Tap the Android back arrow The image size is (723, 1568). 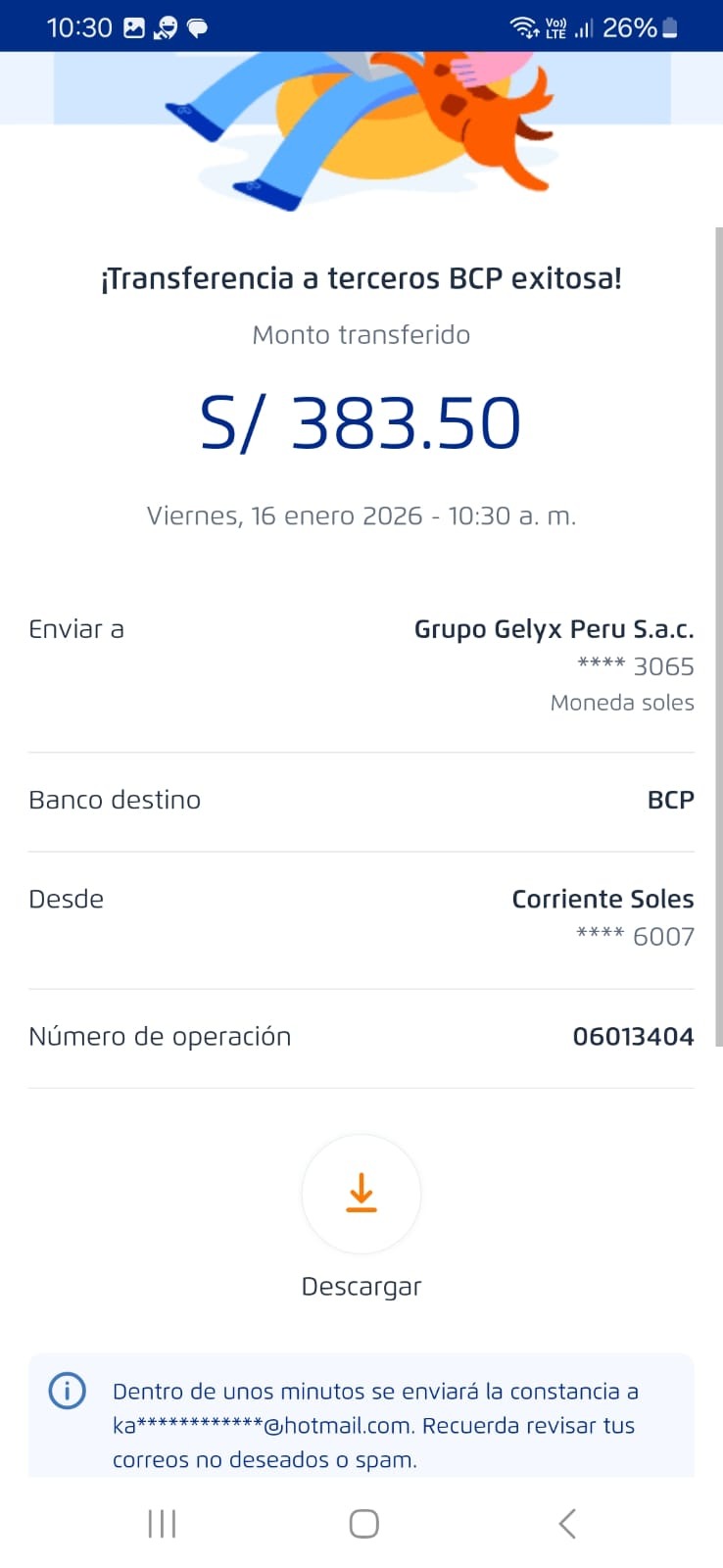566,1524
